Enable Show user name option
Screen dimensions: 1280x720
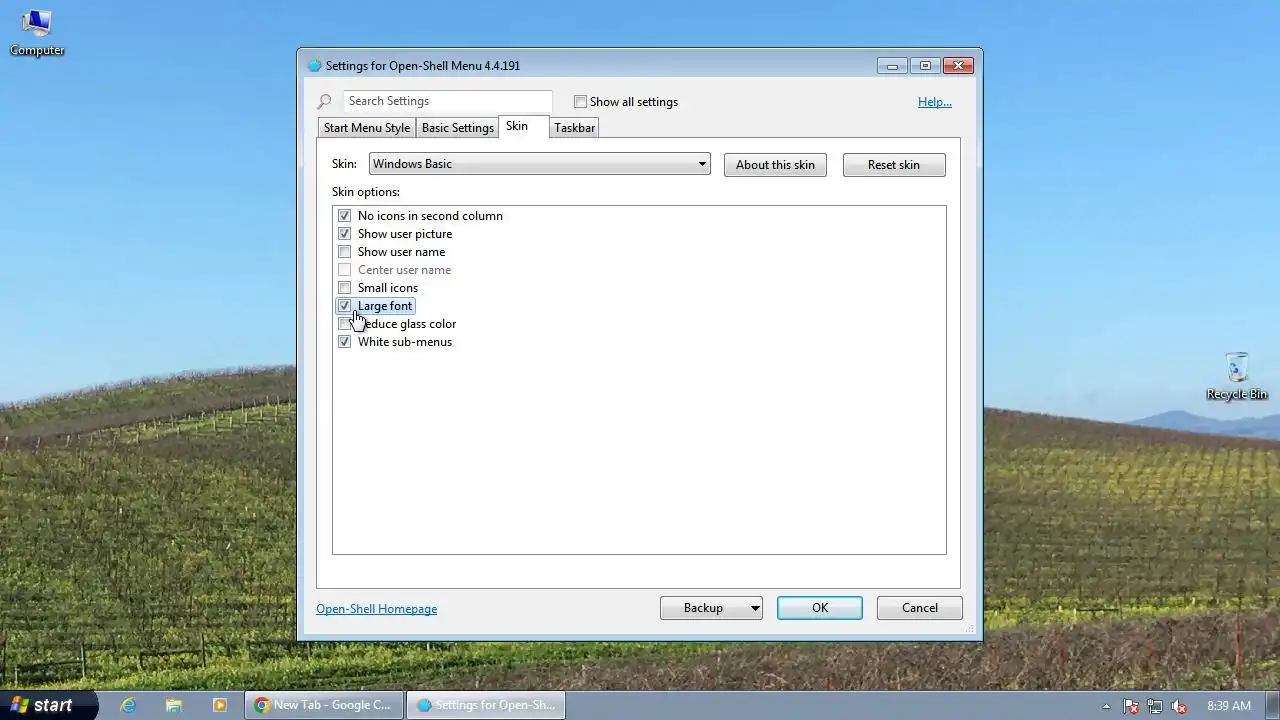pyautogui.click(x=344, y=252)
